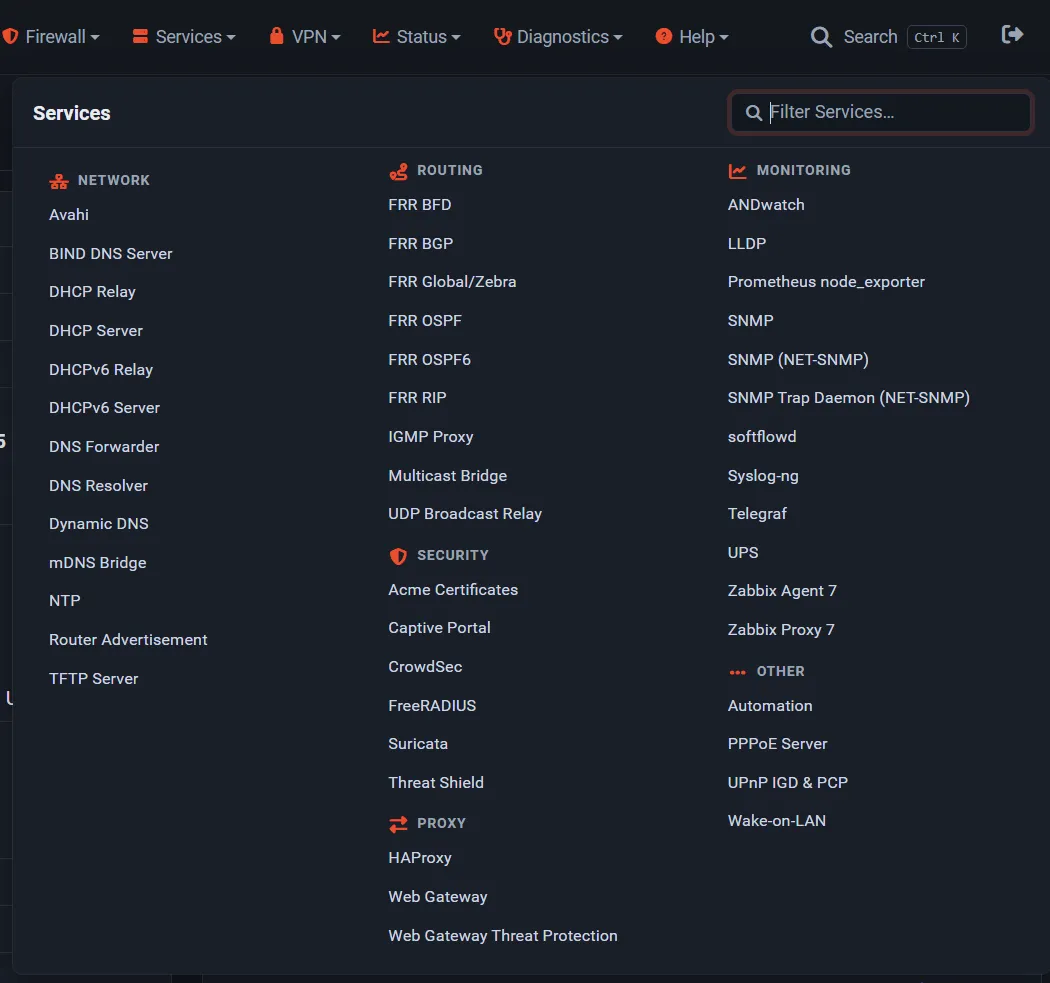Select FRR OSPF6
Viewport: 1050px width, 983px height.
429,360
